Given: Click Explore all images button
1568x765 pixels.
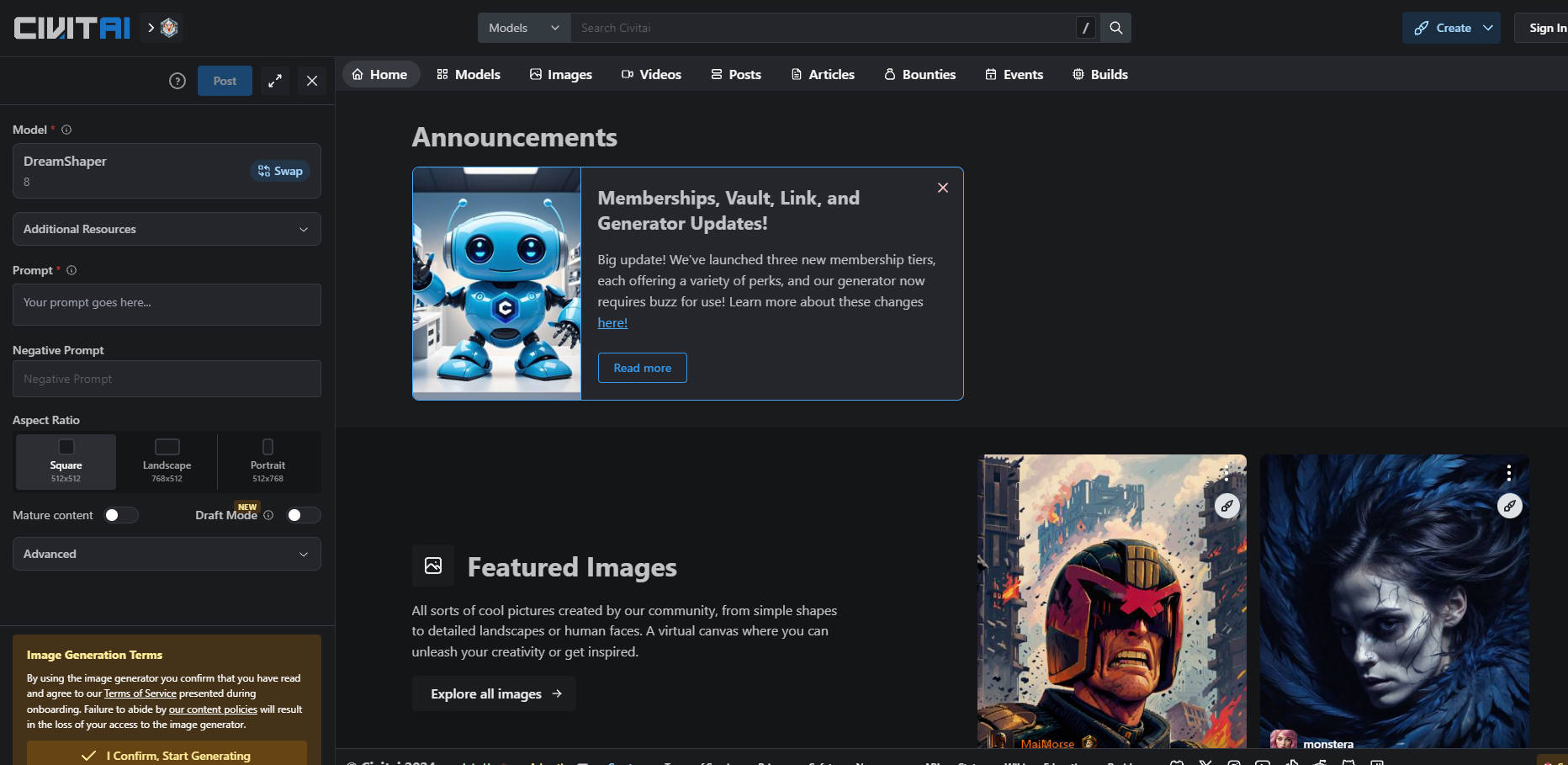Looking at the screenshot, I should 495,693.
